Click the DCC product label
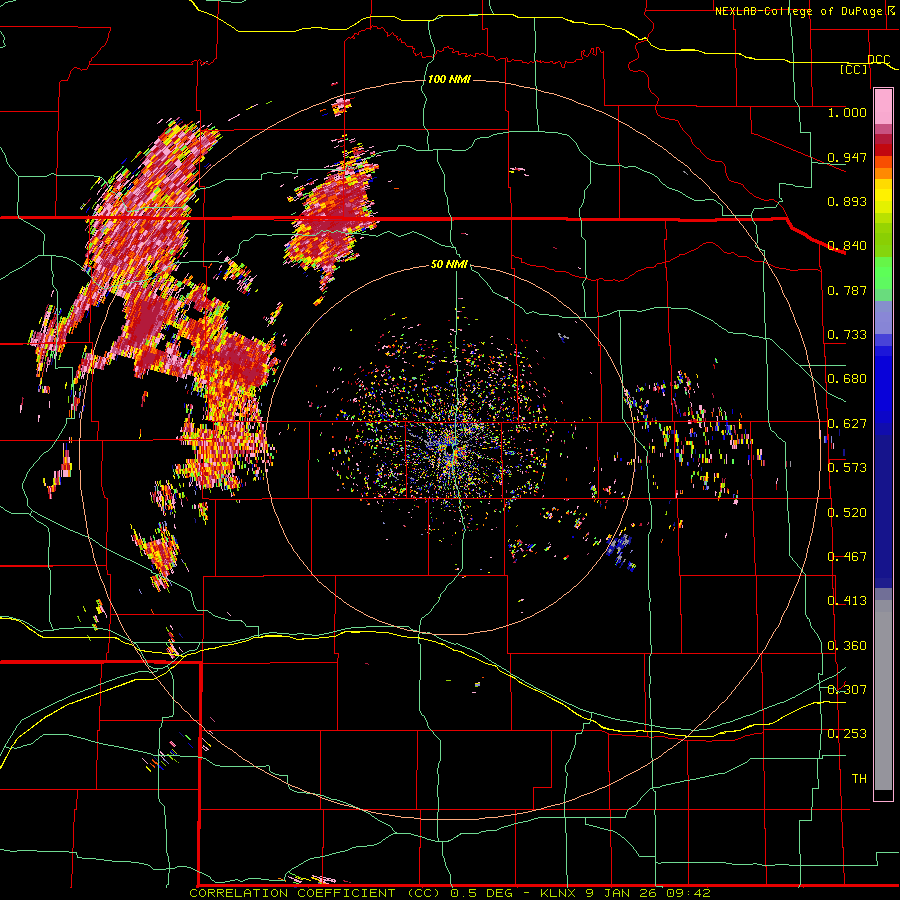Screen dimensions: 900x900 tap(879, 59)
